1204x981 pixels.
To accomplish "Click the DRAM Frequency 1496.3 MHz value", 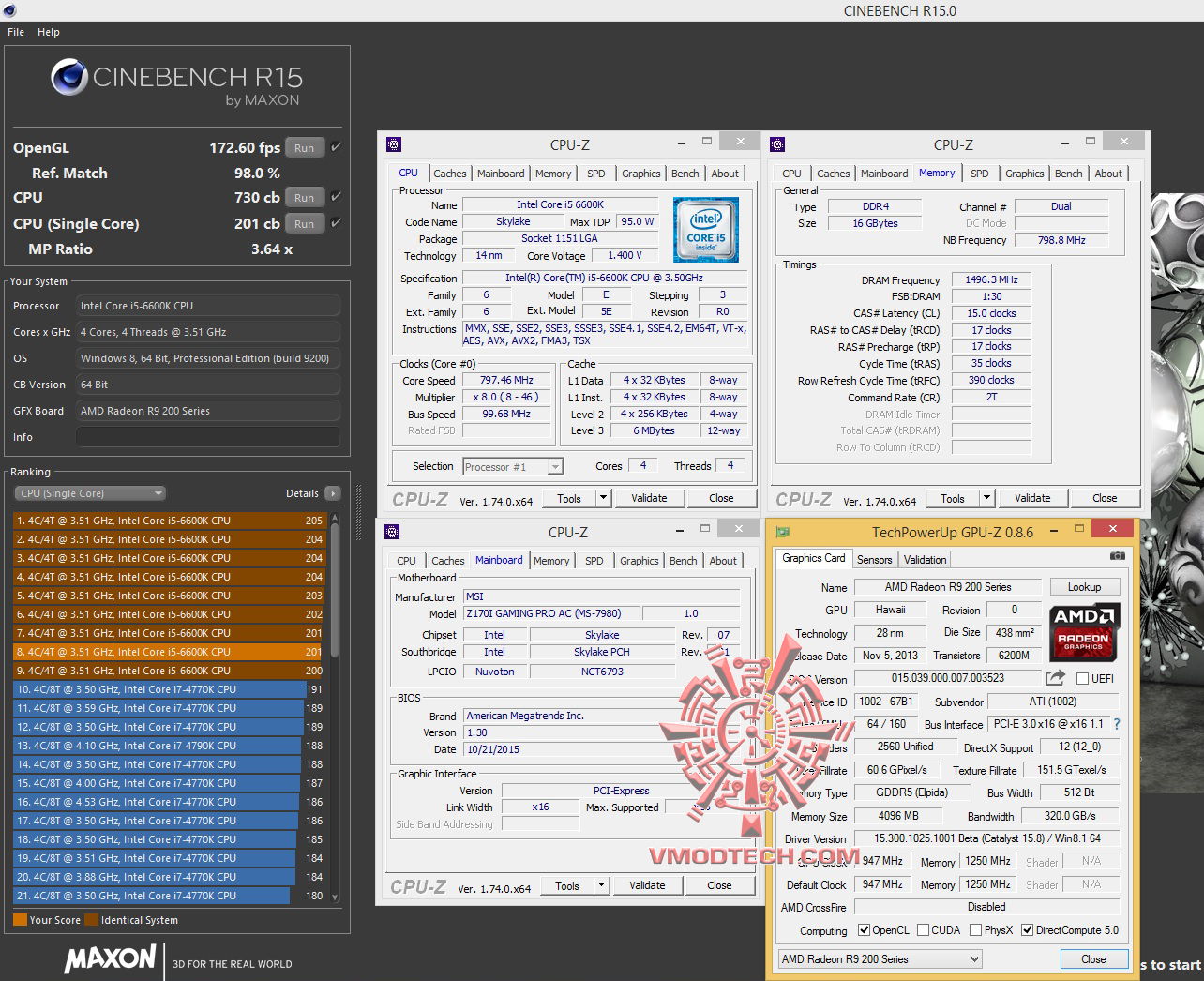I will pyautogui.click(x=991, y=279).
